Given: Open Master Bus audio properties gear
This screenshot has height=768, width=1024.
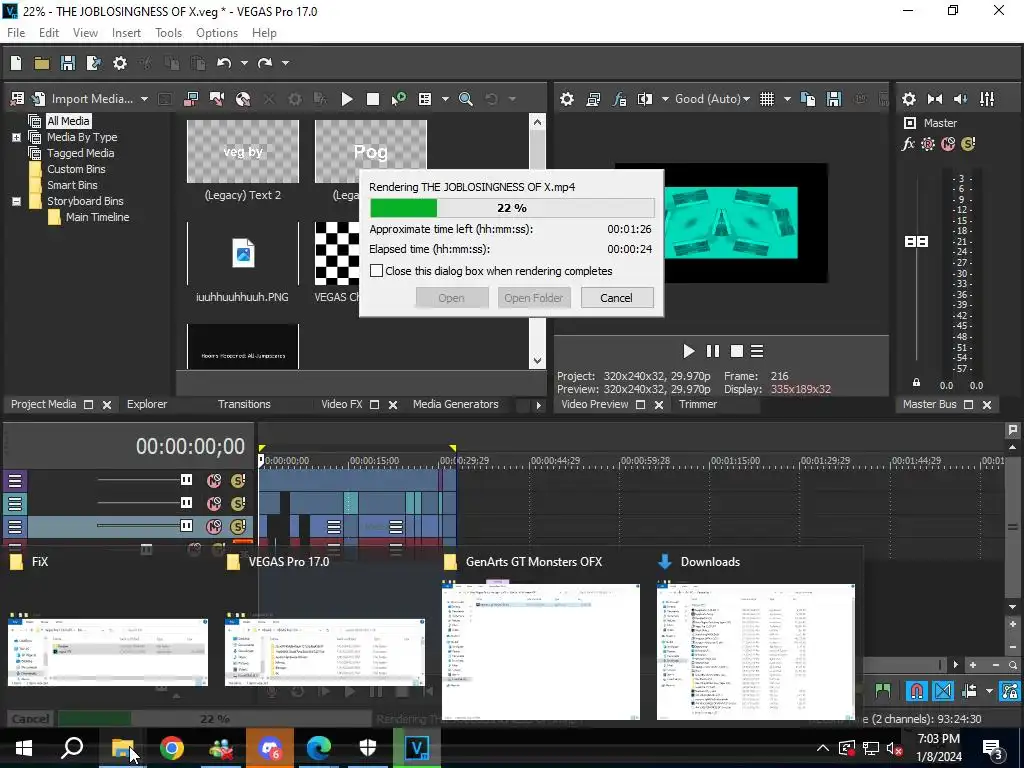Looking at the screenshot, I should coord(908,99).
